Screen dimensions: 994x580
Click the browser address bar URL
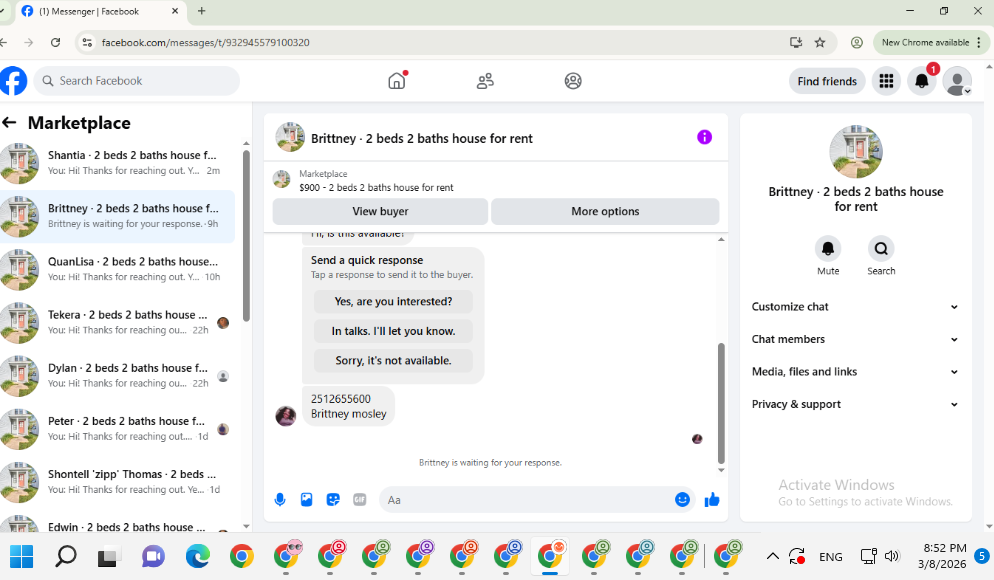point(205,42)
